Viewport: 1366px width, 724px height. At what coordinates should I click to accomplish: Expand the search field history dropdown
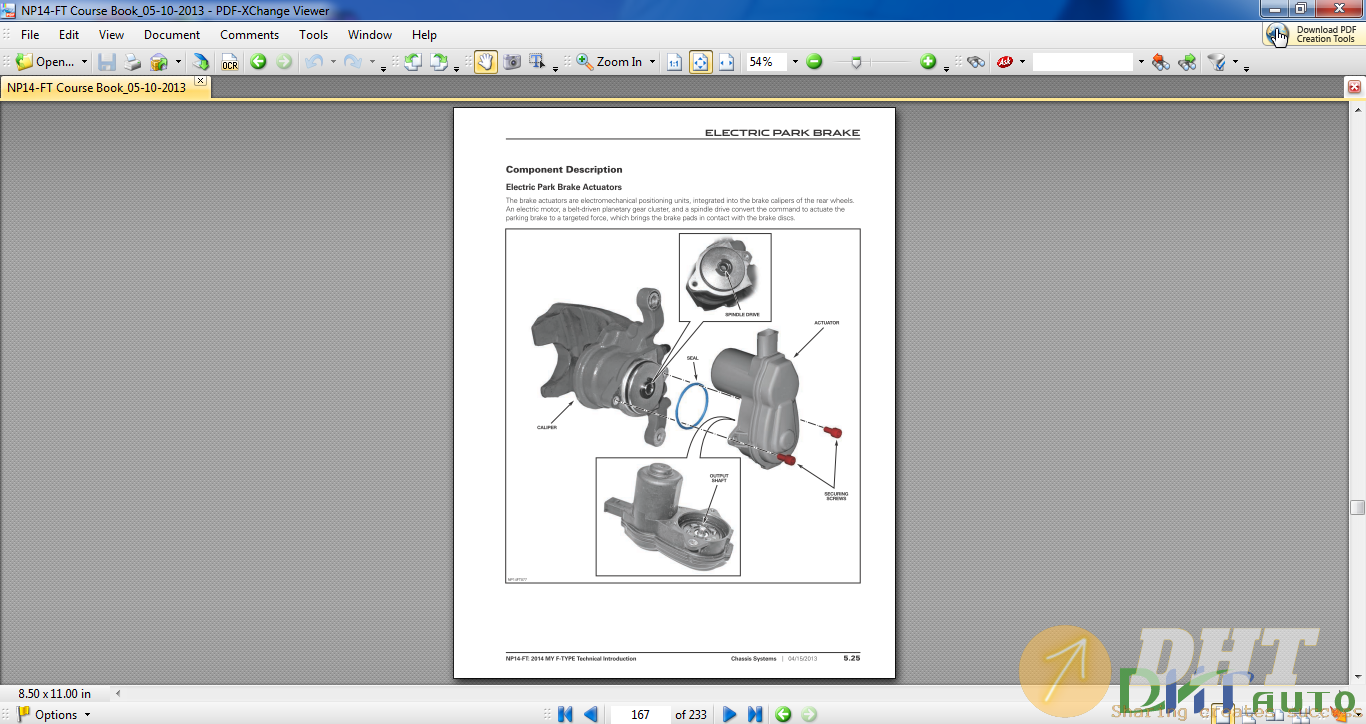pyautogui.click(x=1141, y=62)
